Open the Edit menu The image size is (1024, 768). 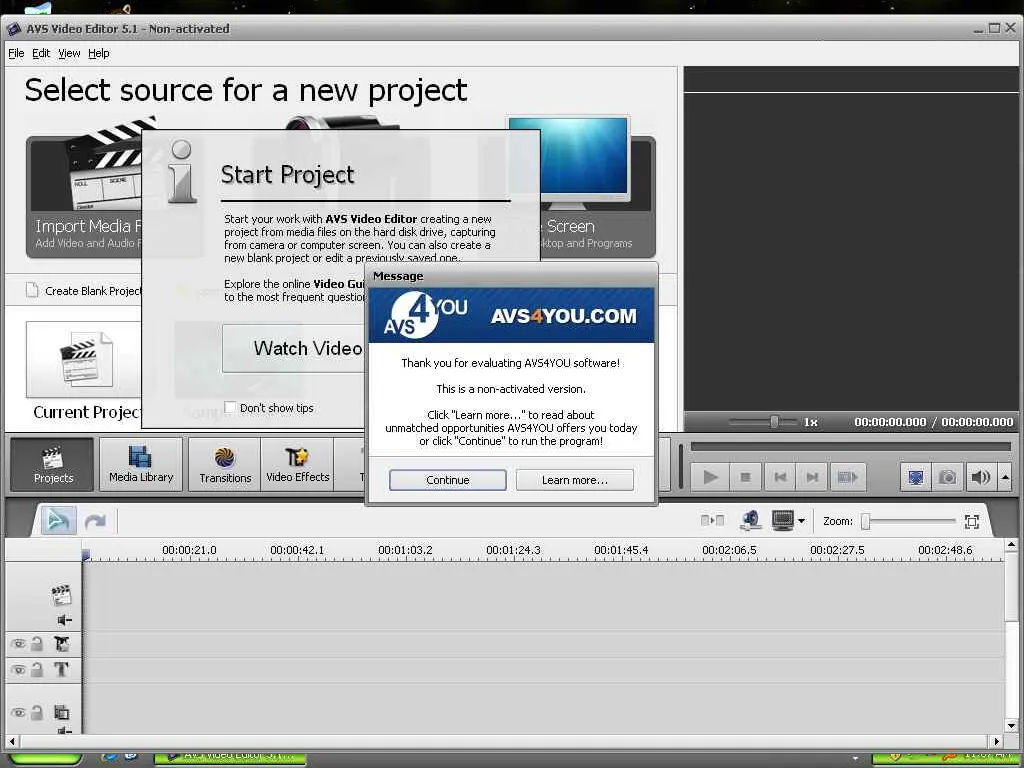tap(41, 53)
